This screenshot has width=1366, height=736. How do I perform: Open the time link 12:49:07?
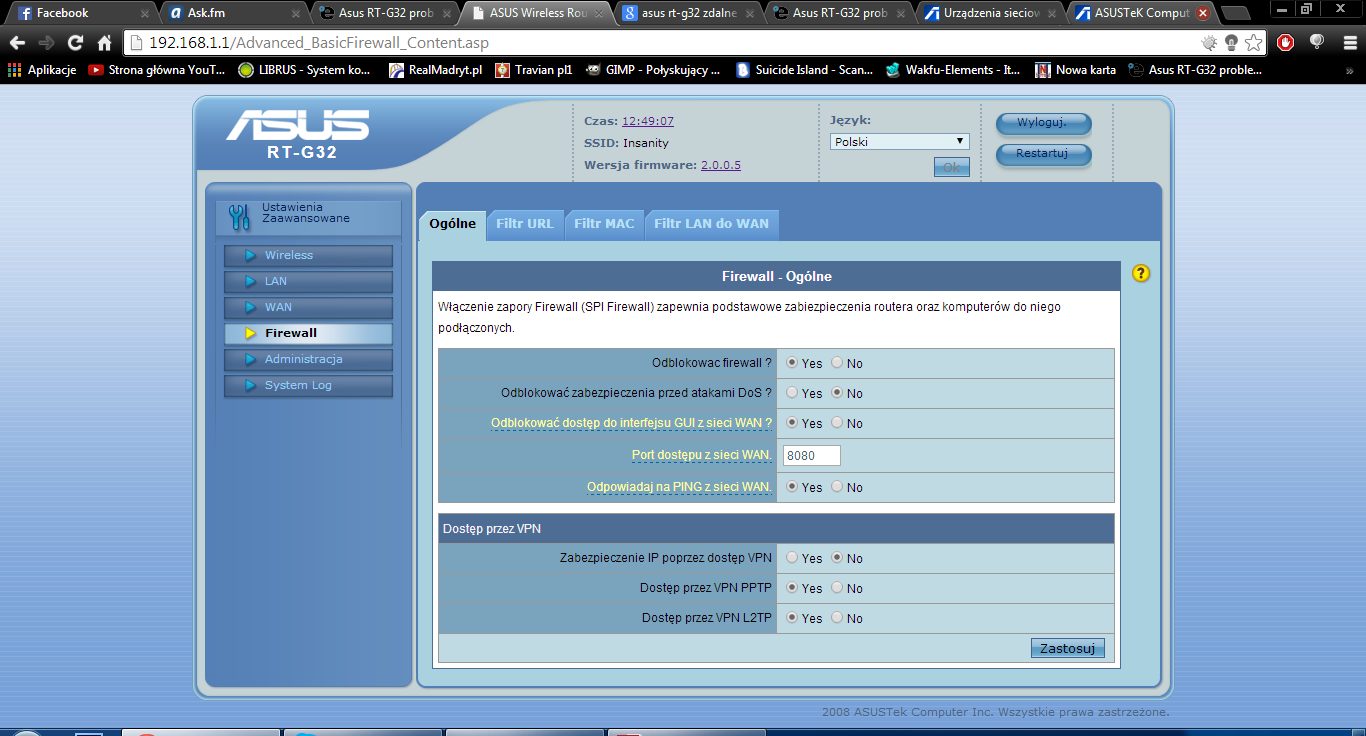pos(648,121)
